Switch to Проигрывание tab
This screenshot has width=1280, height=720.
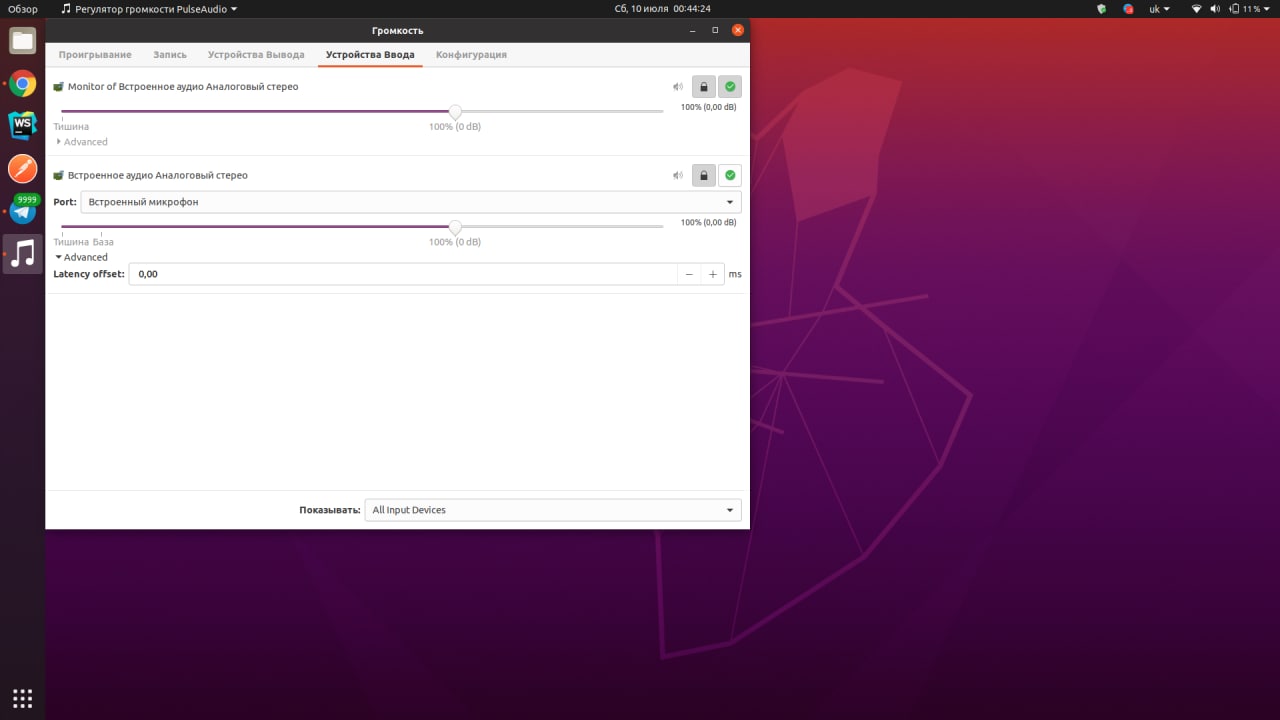coord(95,55)
